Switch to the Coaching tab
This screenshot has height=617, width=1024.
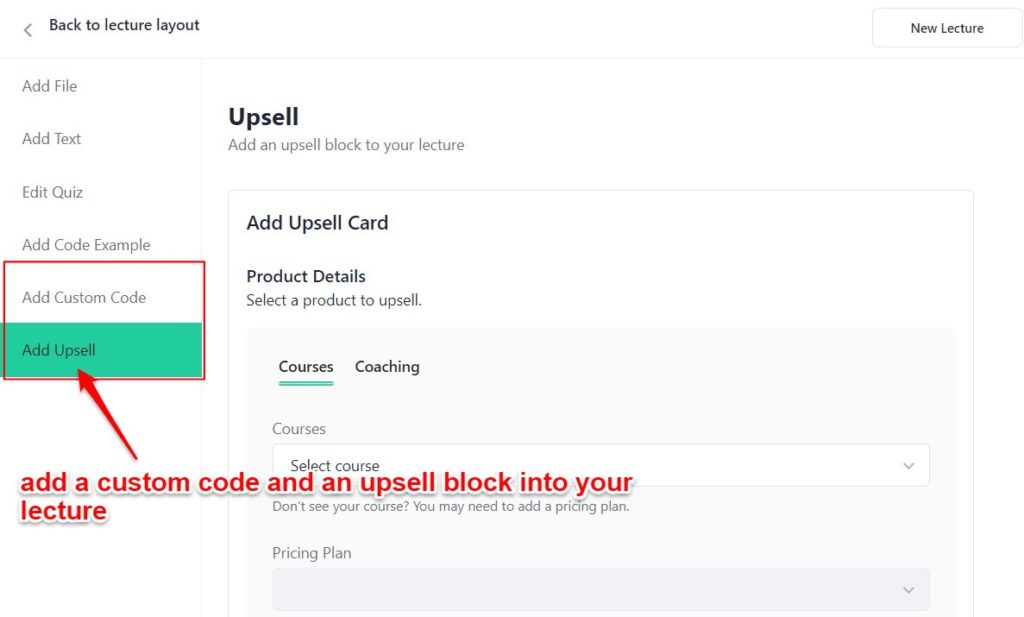coord(387,367)
